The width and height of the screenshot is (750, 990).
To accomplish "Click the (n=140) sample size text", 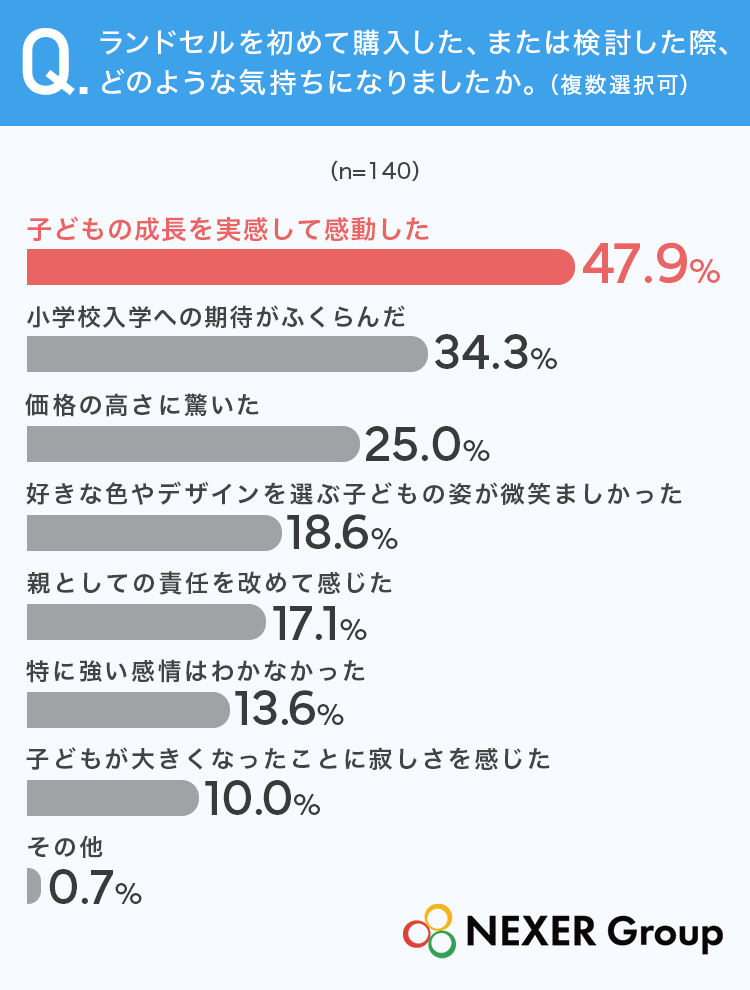I will coord(375,171).
